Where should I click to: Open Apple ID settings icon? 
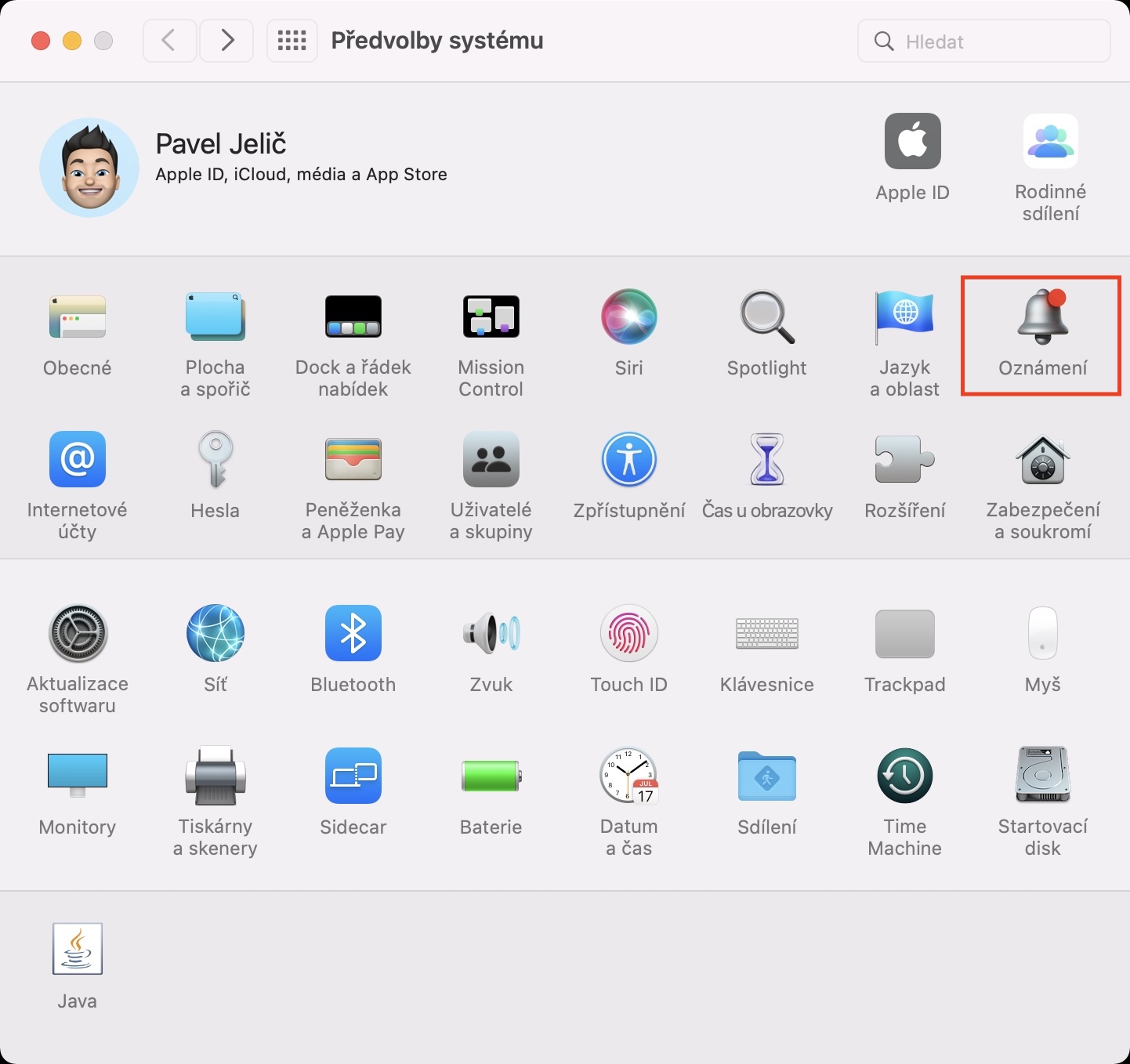pos(913,141)
